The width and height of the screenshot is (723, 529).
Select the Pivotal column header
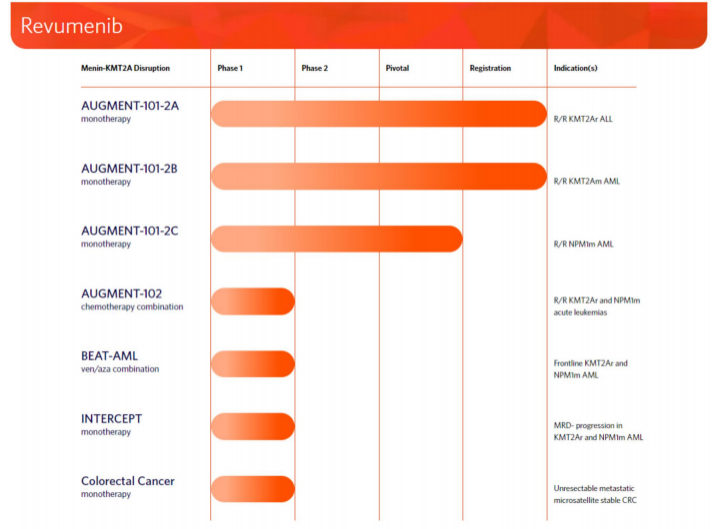(397, 68)
